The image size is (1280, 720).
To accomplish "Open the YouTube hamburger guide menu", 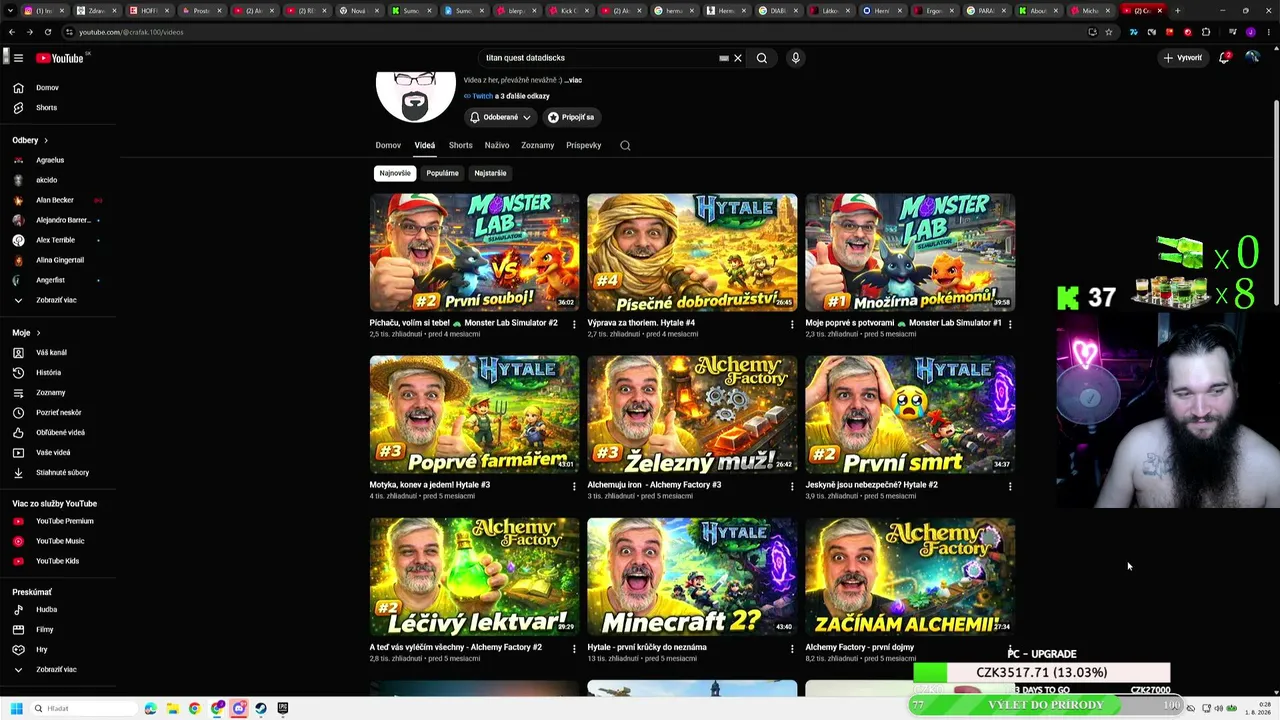I will pos(18,58).
